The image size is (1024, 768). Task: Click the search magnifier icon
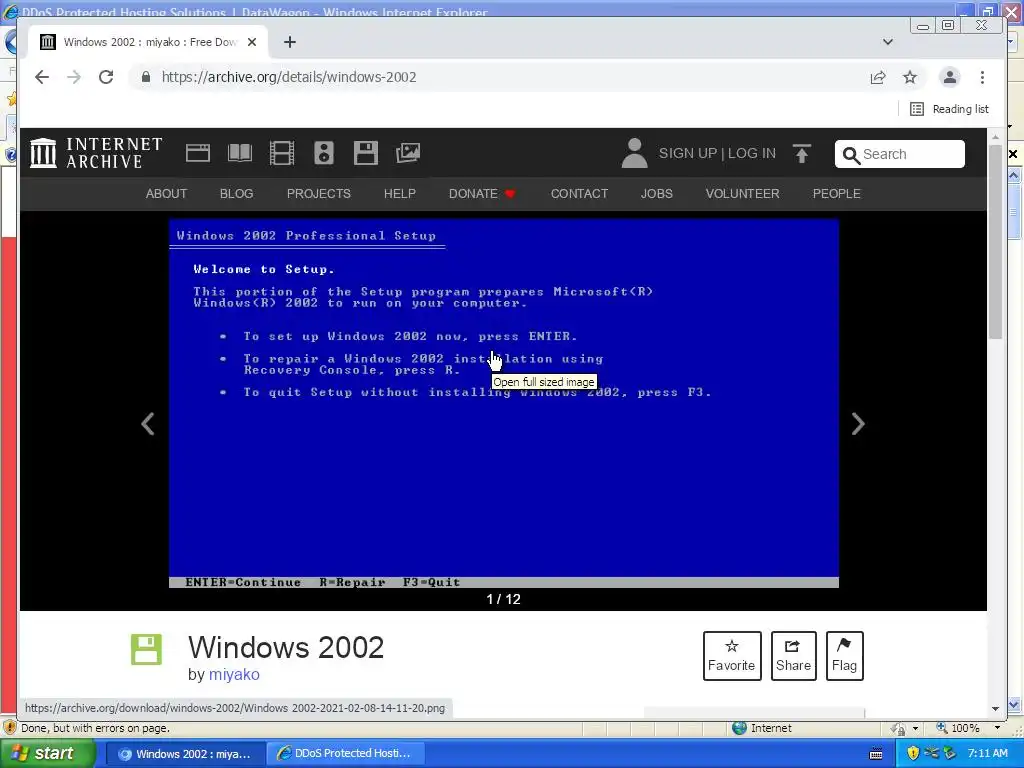851,155
